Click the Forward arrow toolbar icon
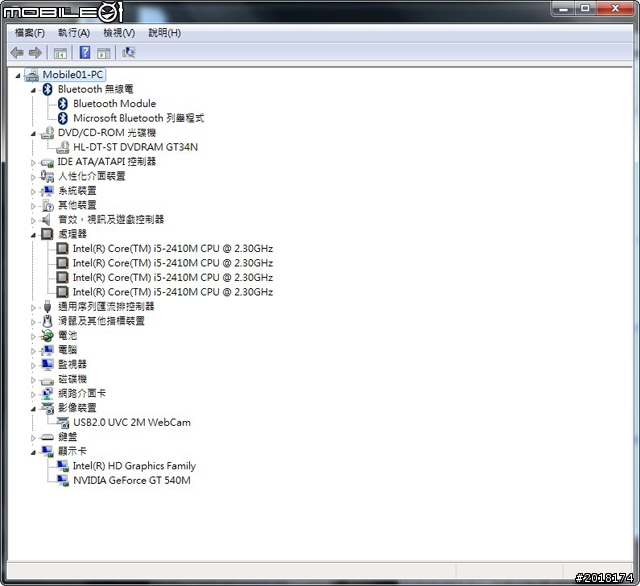640x586 pixels. pos(36,52)
